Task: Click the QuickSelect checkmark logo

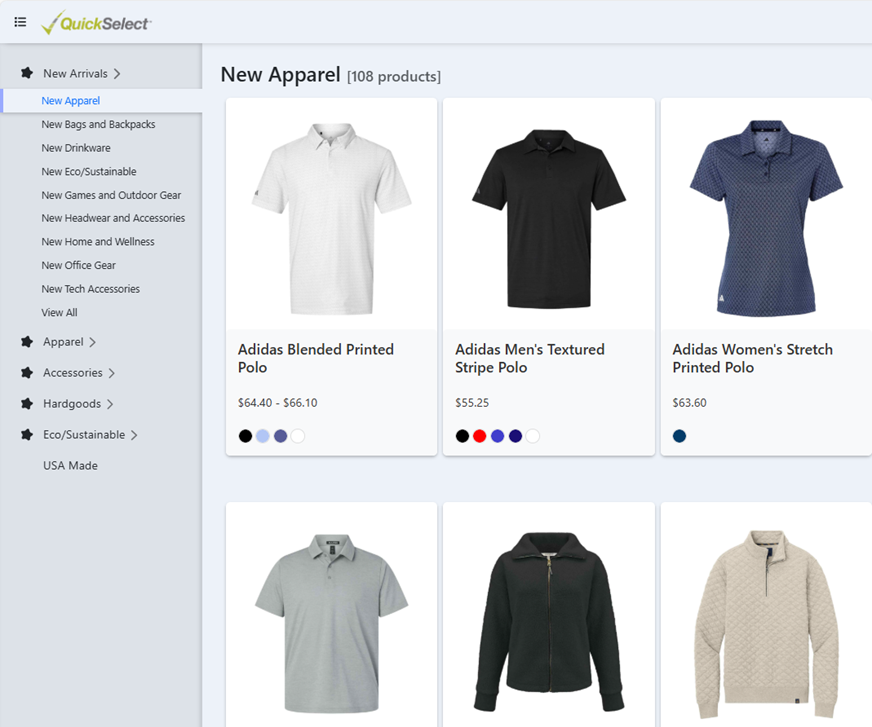Action: 51,21
